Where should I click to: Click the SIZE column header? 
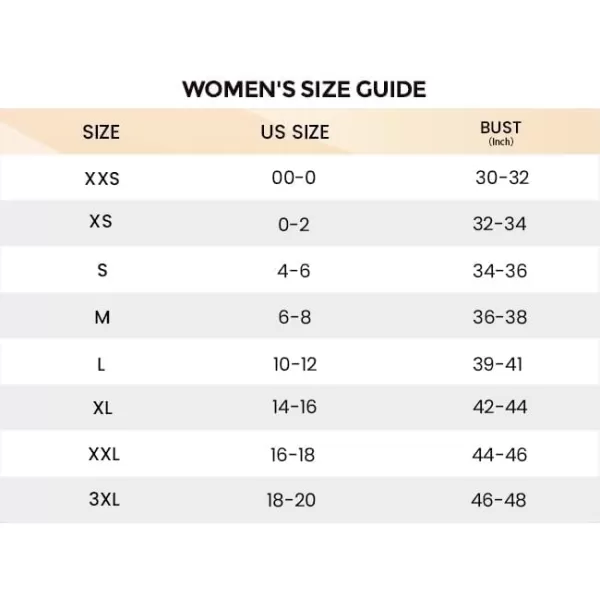tap(101, 132)
